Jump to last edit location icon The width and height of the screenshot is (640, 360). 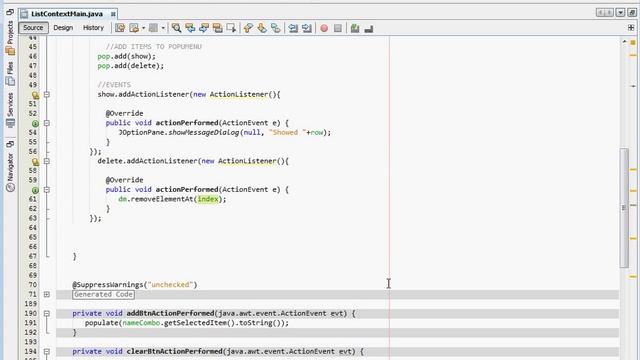pos(120,28)
